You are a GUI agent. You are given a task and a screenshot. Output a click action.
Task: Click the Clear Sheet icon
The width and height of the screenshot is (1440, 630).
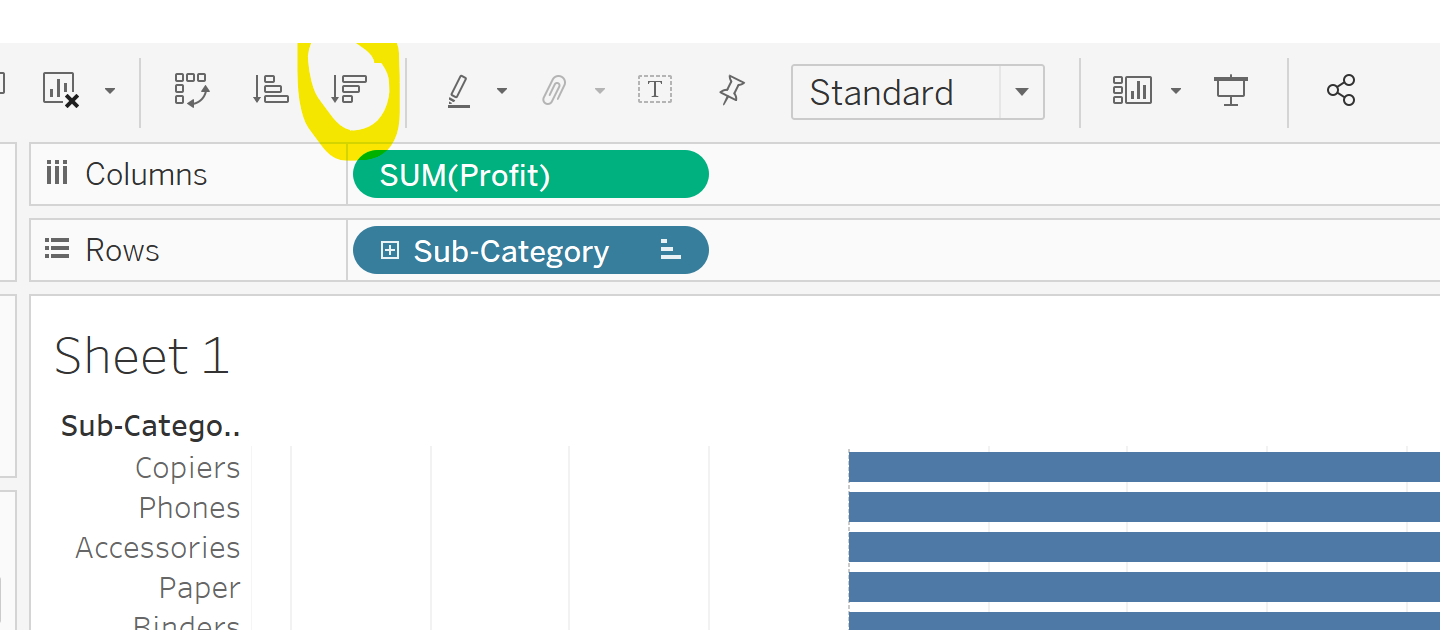coord(61,90)
